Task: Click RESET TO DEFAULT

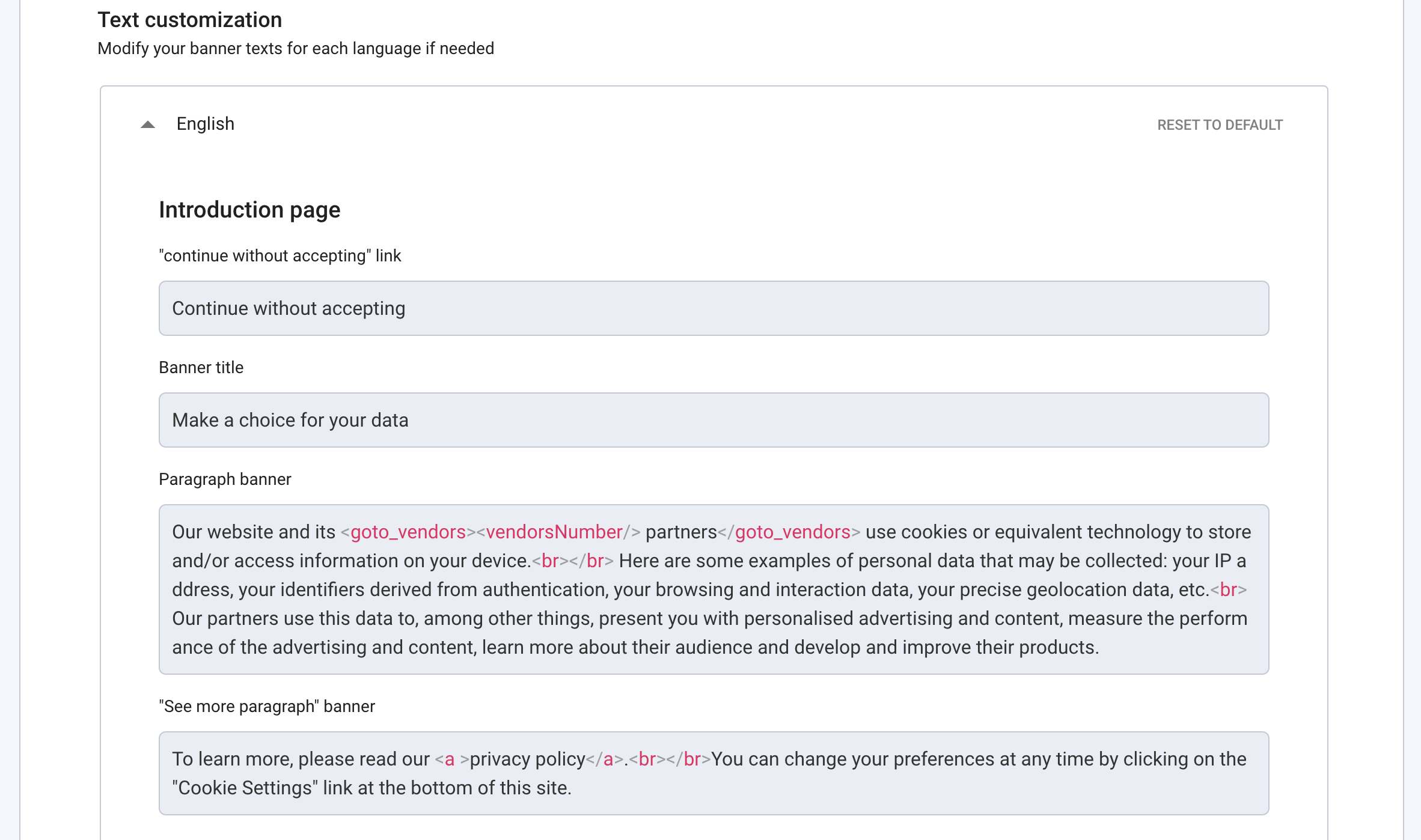Action: pos(1219,125)
